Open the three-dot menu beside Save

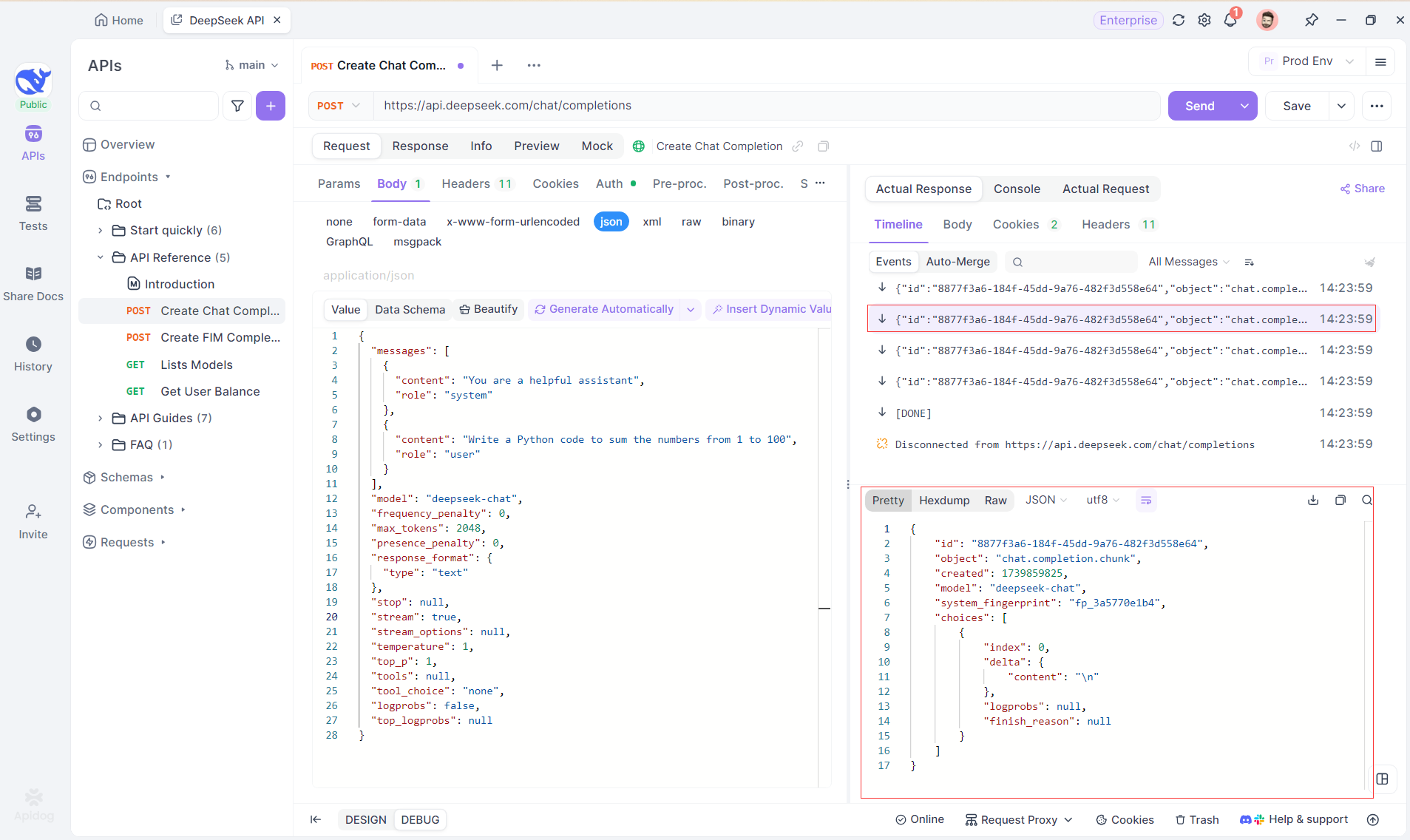[1377, 106]
